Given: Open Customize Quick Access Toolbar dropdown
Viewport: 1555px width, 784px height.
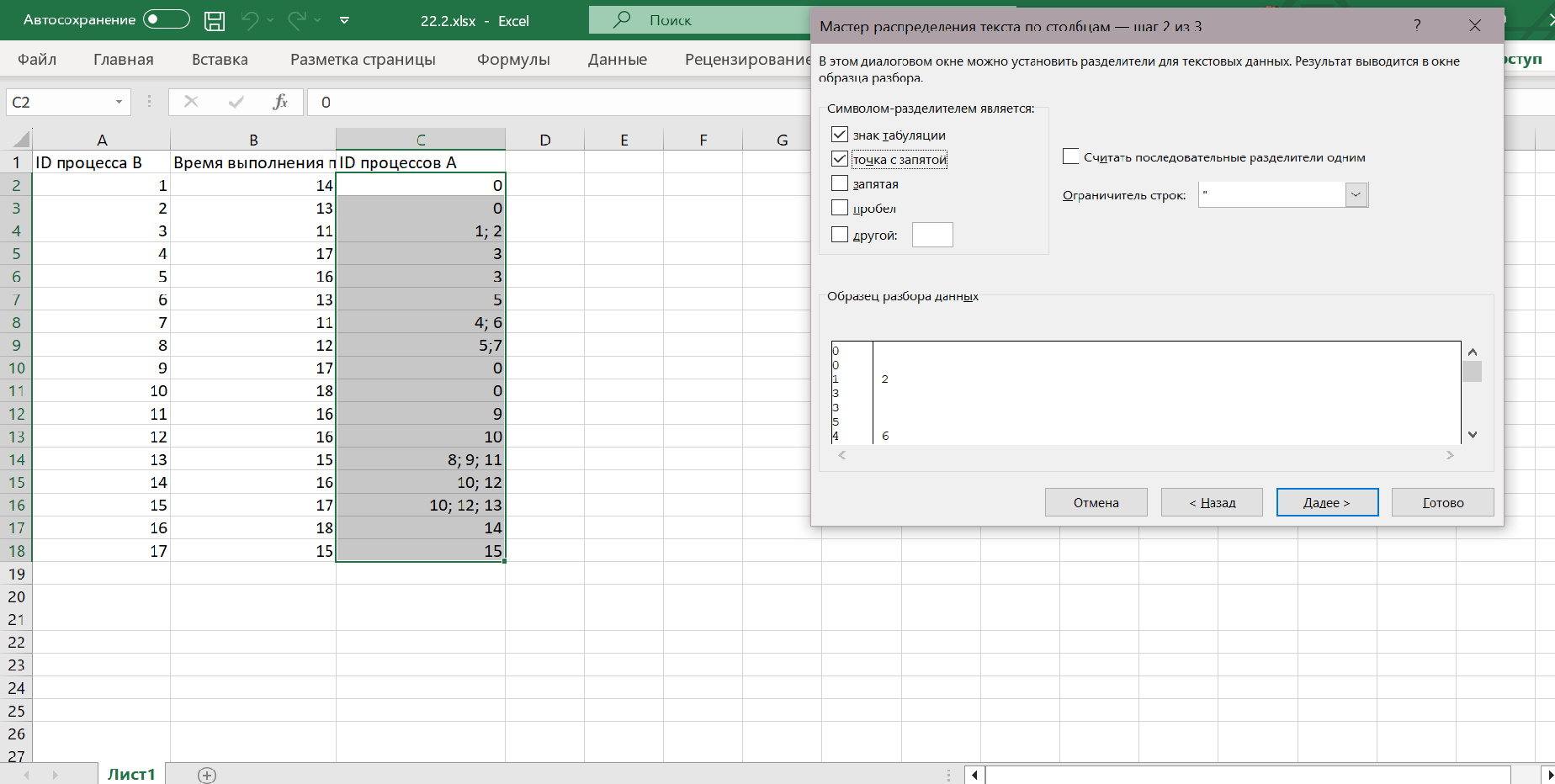Looking at the screenshot, I should point(344,20).
